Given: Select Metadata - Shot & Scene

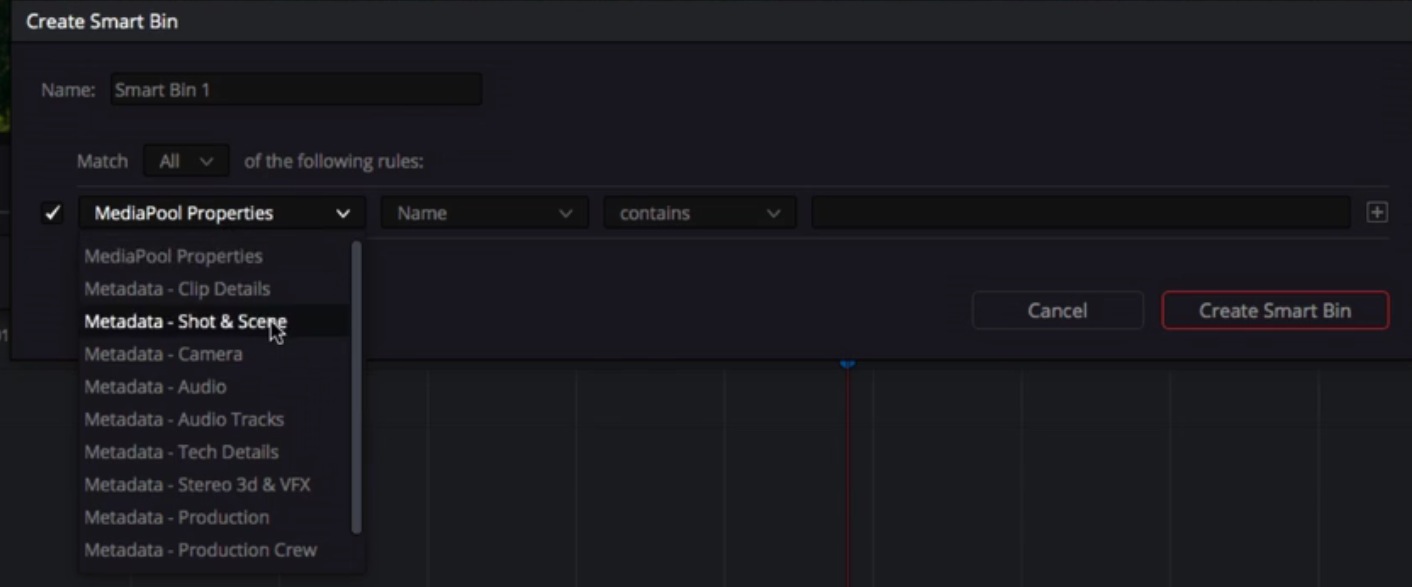Looking at the screenshot, I should coord(185,322).
